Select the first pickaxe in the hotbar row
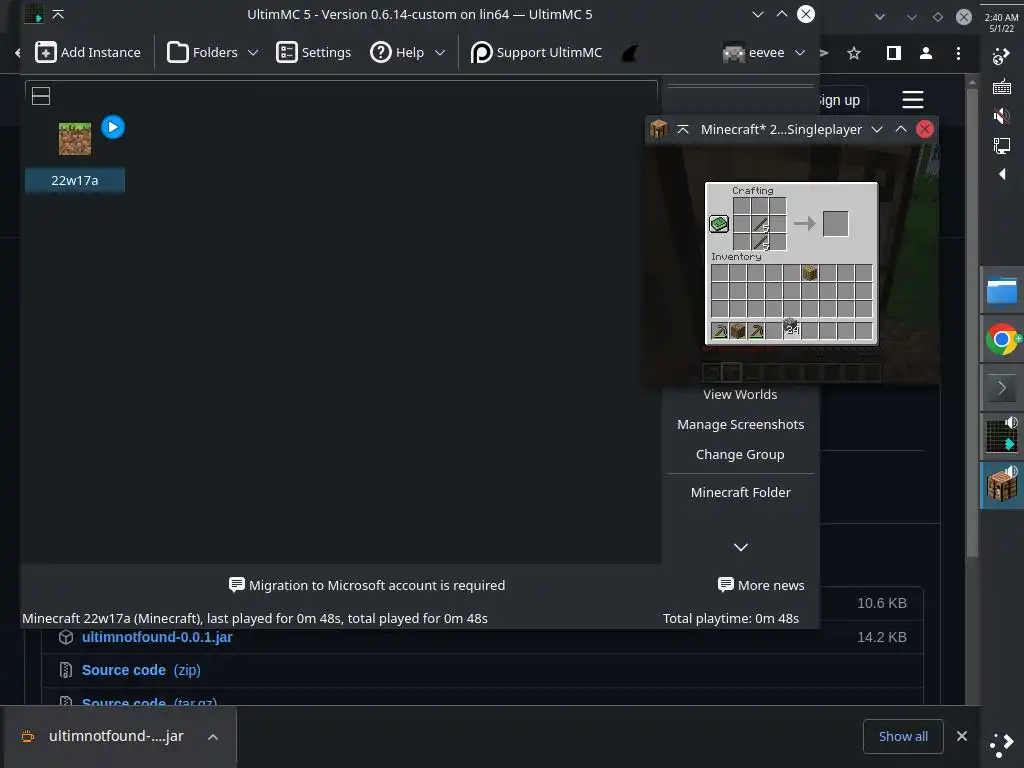Viewport: 1024px width, 768px height. tap(720, 330)
